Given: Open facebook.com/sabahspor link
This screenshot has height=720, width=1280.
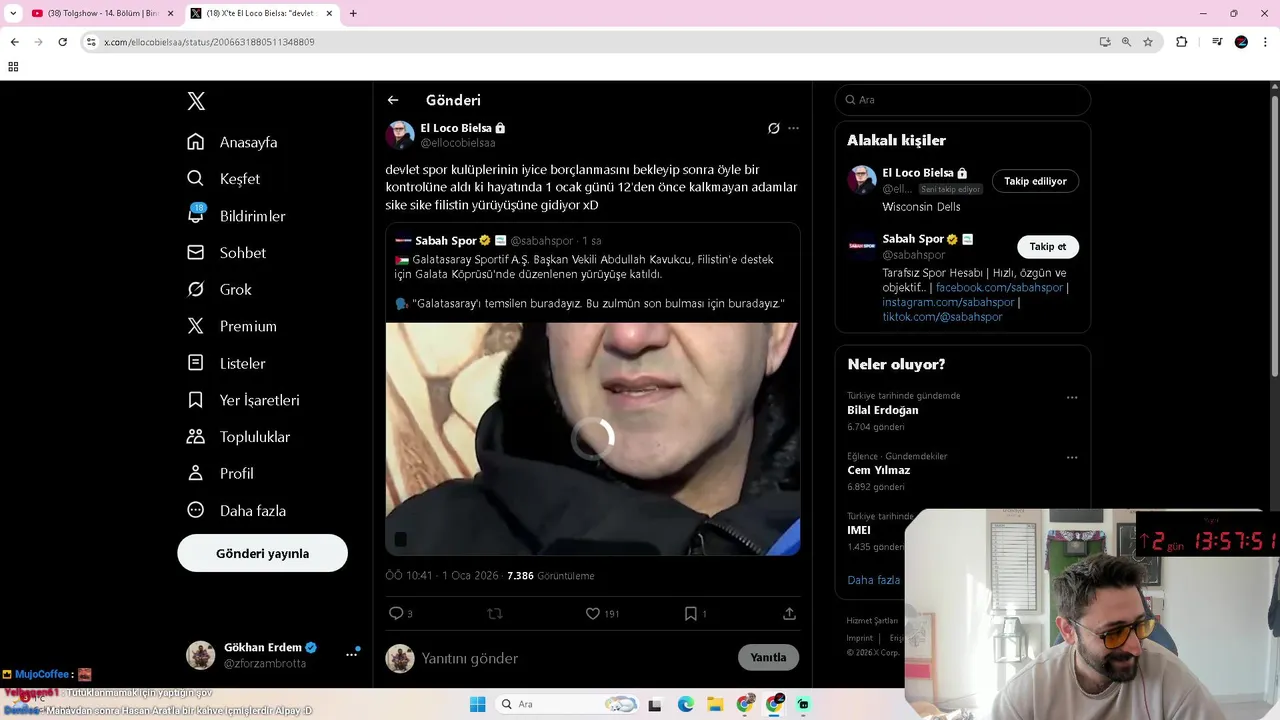Looking at the screenshot, I should [x=999, y=288].
